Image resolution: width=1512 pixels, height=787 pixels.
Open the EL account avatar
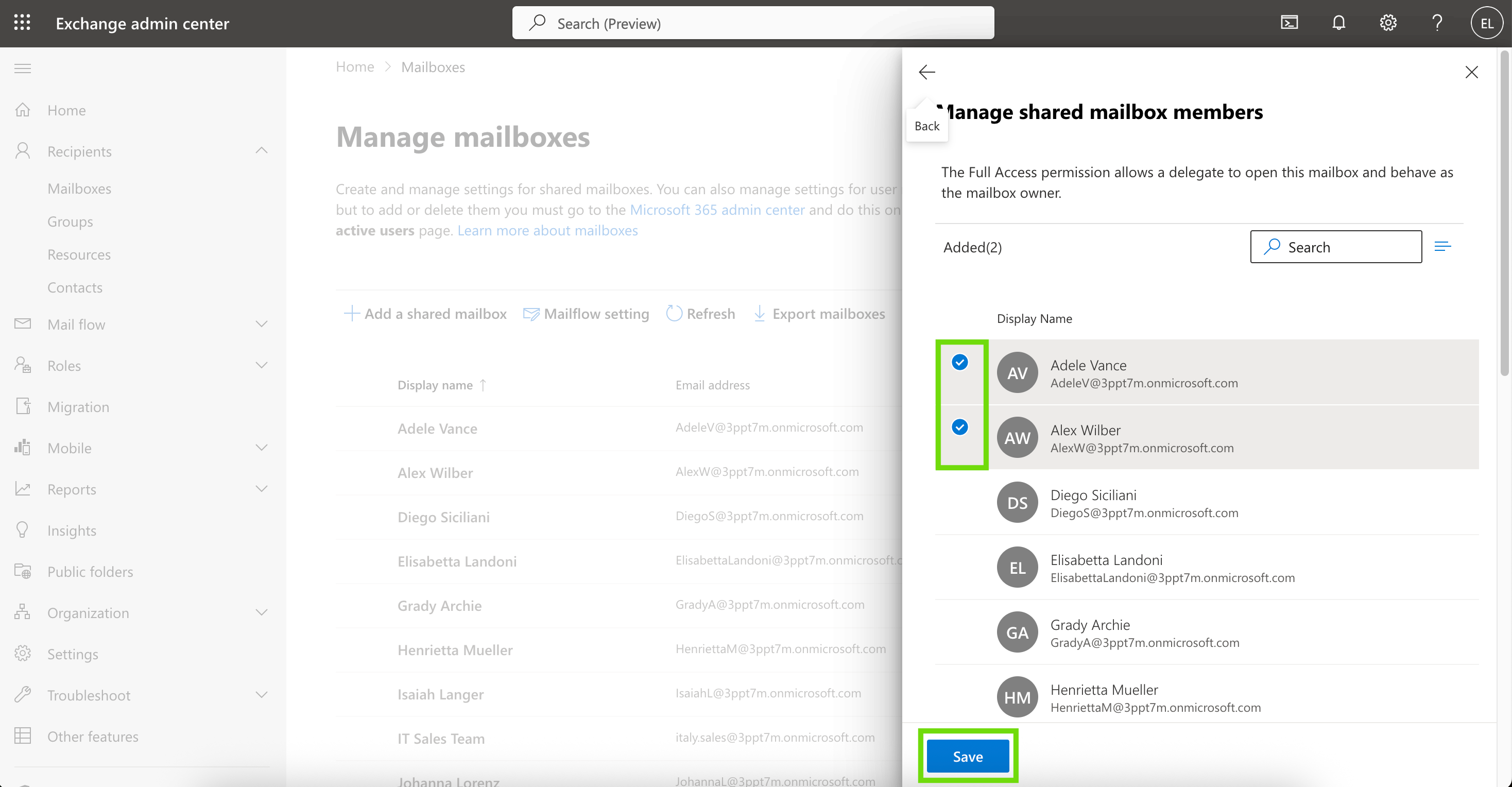(1486, 24)
